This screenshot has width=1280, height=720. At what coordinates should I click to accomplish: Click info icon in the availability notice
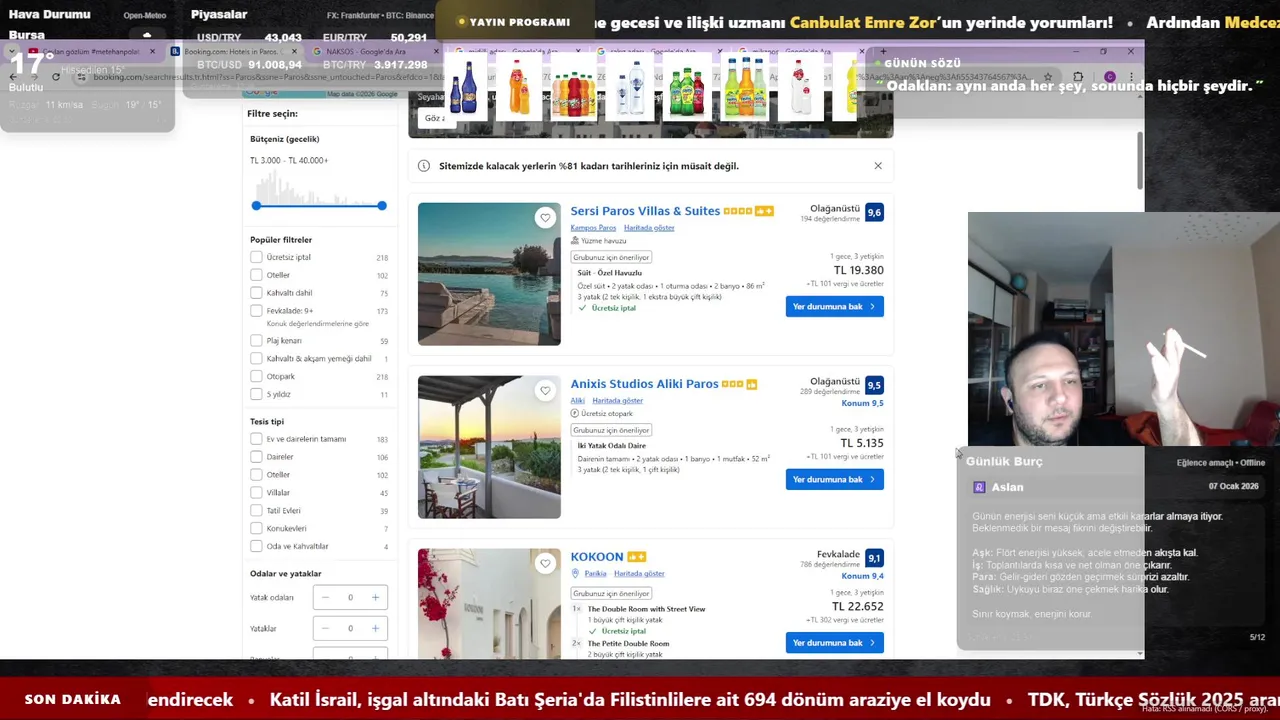[x=424, y=166]
